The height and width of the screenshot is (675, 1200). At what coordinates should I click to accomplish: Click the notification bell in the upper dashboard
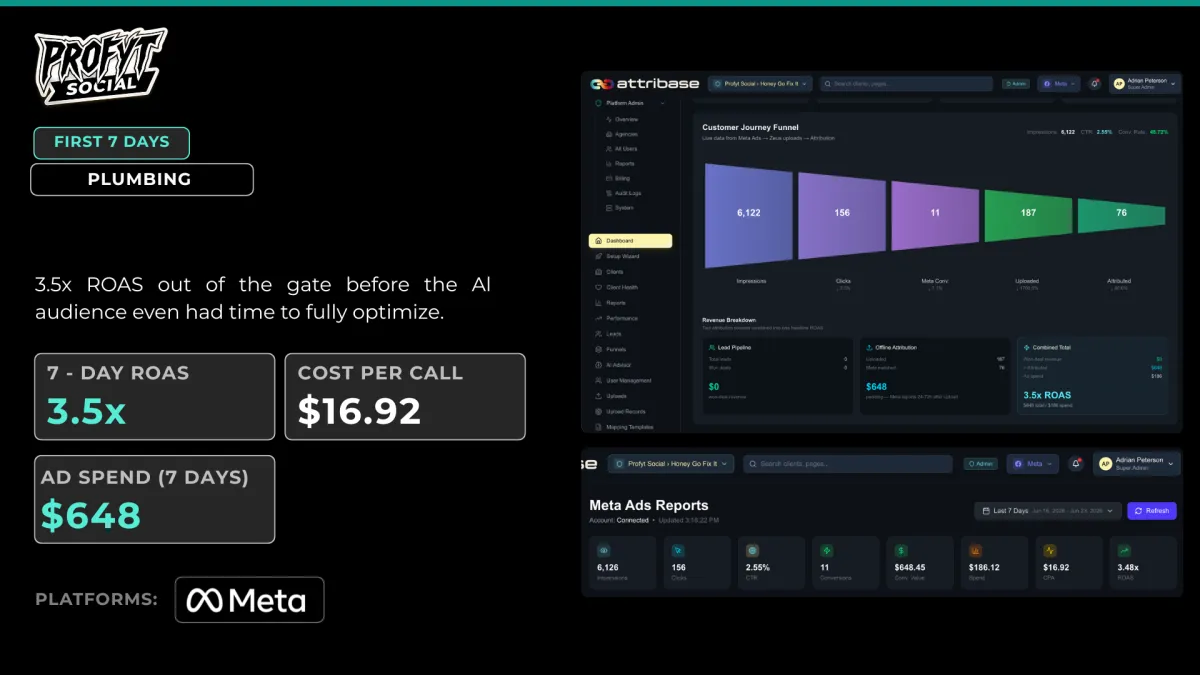tap(1095, 84)
